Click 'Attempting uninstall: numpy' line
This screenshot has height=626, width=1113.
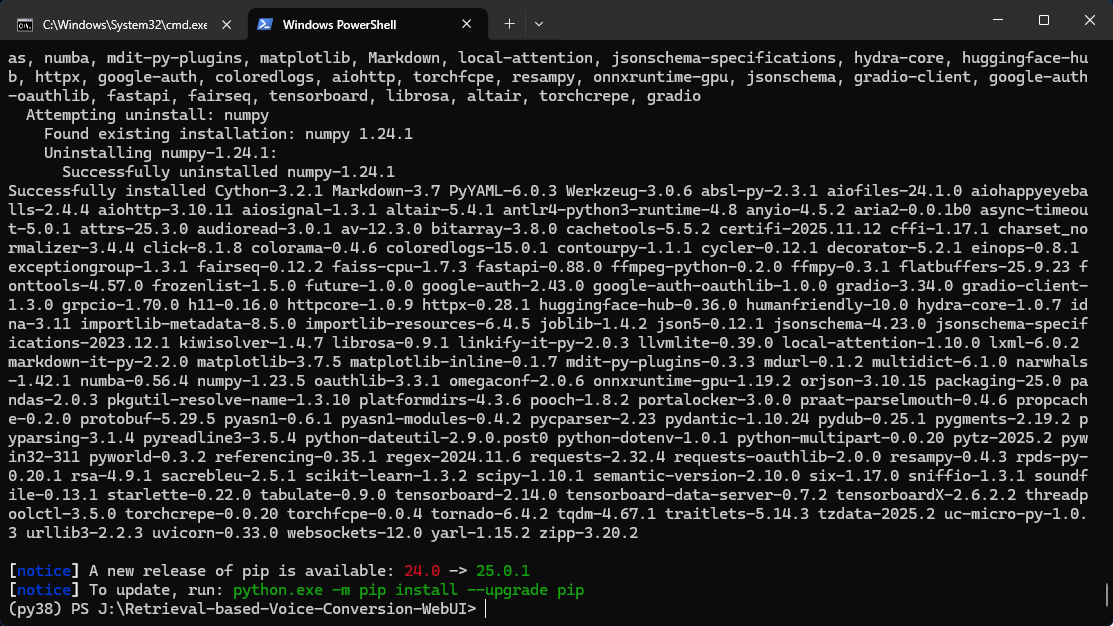(147, 115)
